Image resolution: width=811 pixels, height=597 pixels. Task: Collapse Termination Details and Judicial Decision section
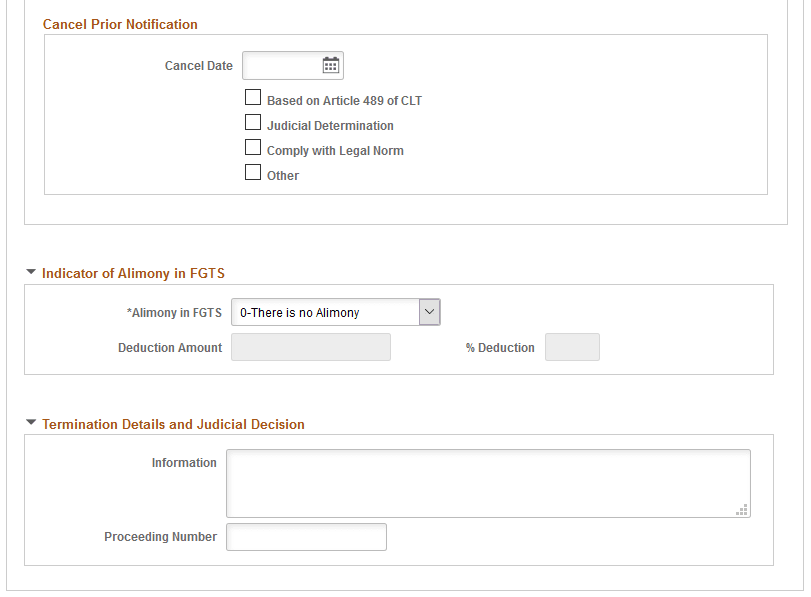tap(31, 423)
